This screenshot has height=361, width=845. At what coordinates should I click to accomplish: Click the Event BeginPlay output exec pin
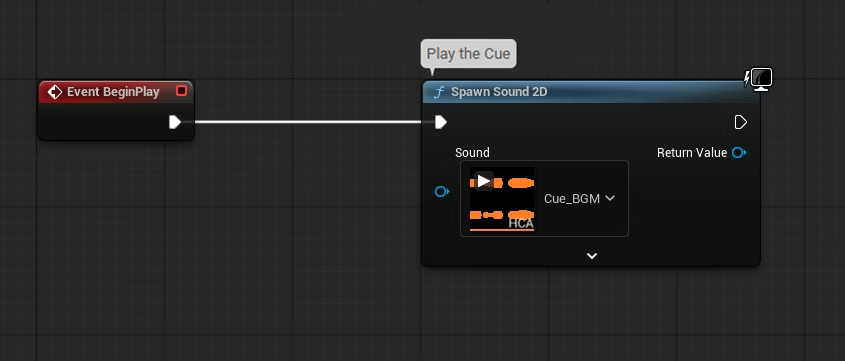pyautogui.click(x=175, y=122)
